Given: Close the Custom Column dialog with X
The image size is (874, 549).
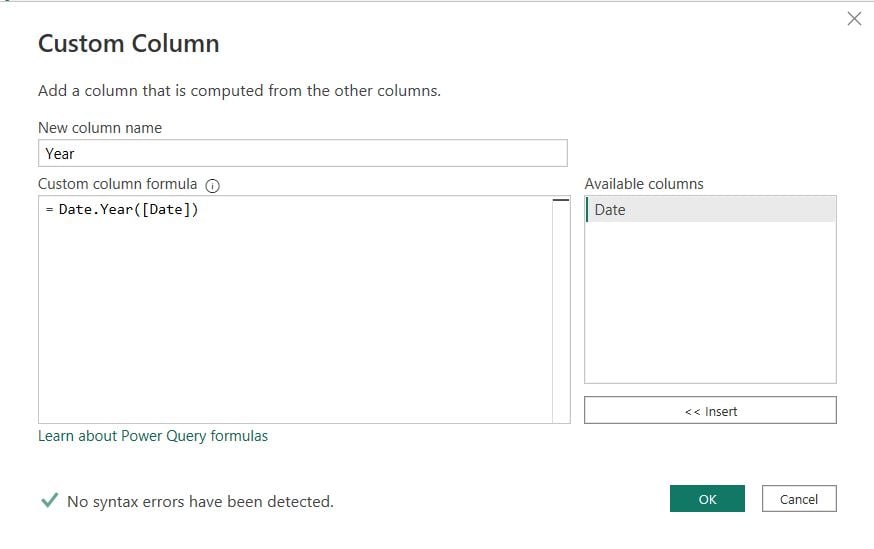Looking at the screenshot, I should (854, 18).
